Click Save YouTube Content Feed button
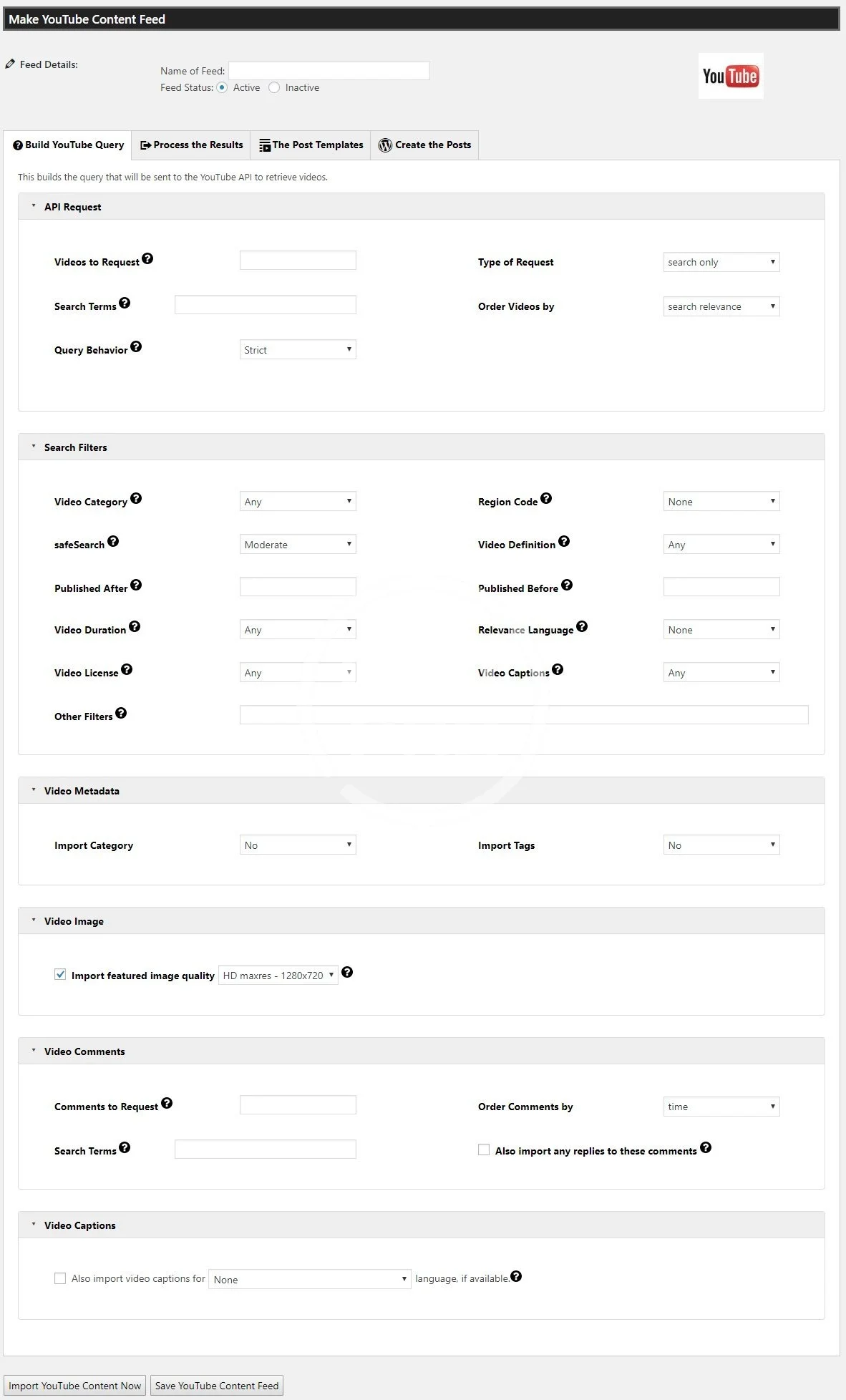 pos(217,1386)
